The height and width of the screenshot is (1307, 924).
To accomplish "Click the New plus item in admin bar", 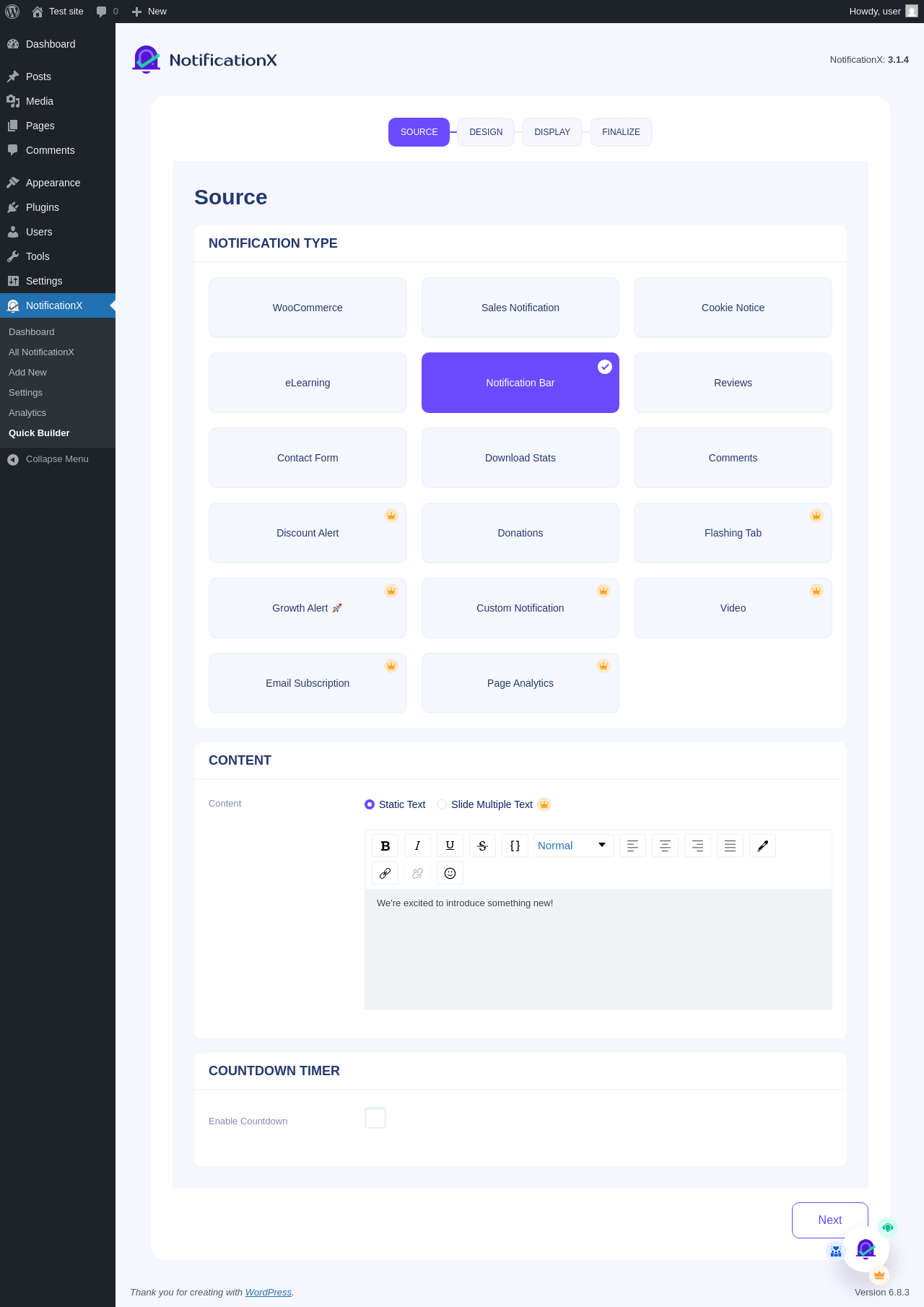I will (x=149, y=12).
